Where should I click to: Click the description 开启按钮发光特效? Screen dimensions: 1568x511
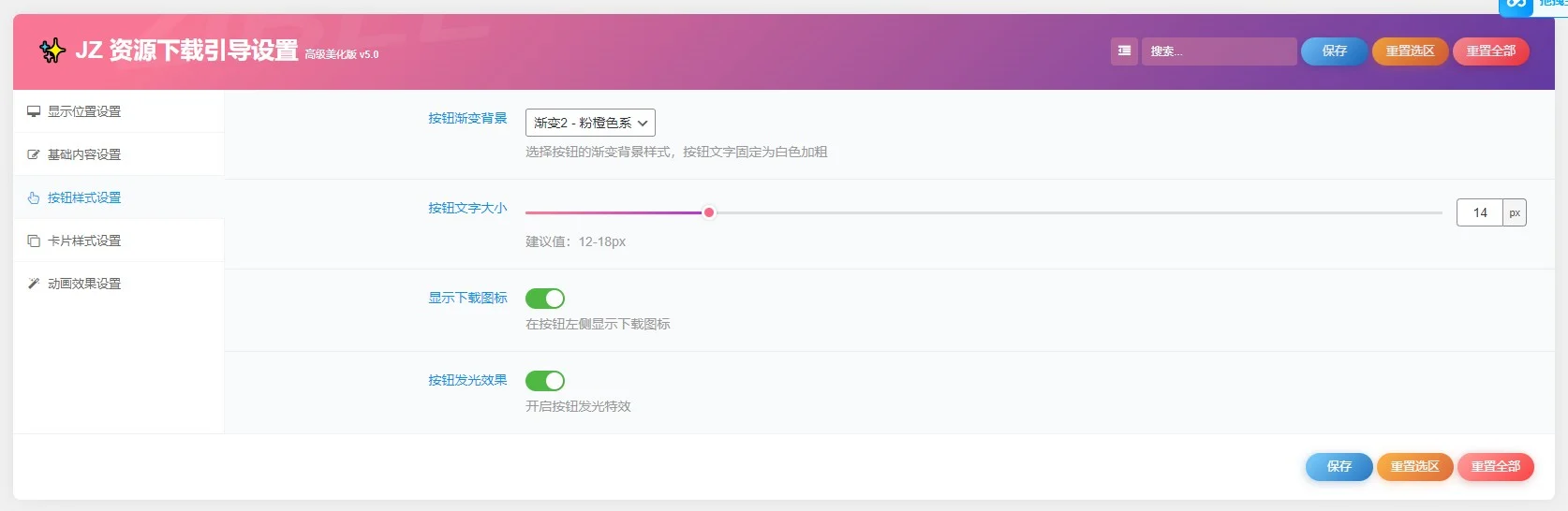[578, 406]
